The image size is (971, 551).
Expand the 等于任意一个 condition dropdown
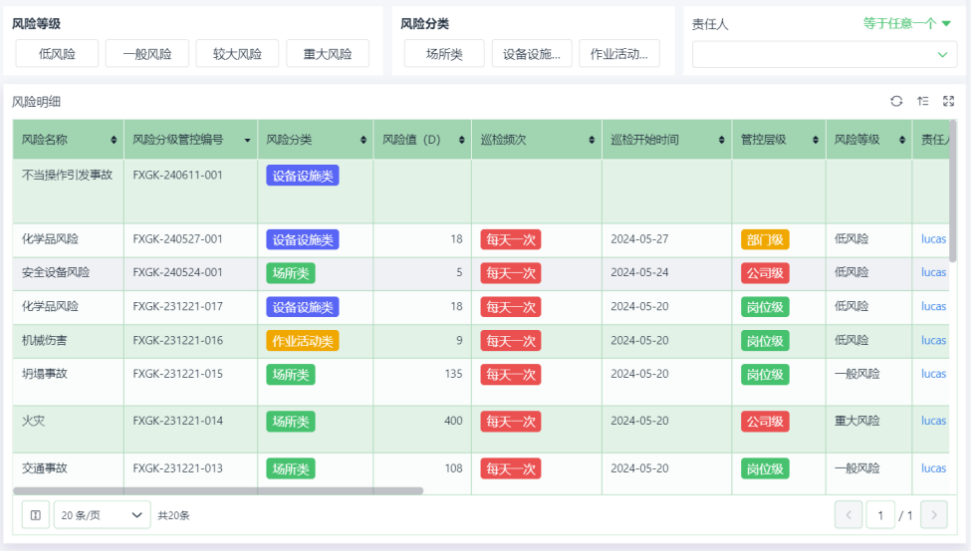tap(907, 23)
